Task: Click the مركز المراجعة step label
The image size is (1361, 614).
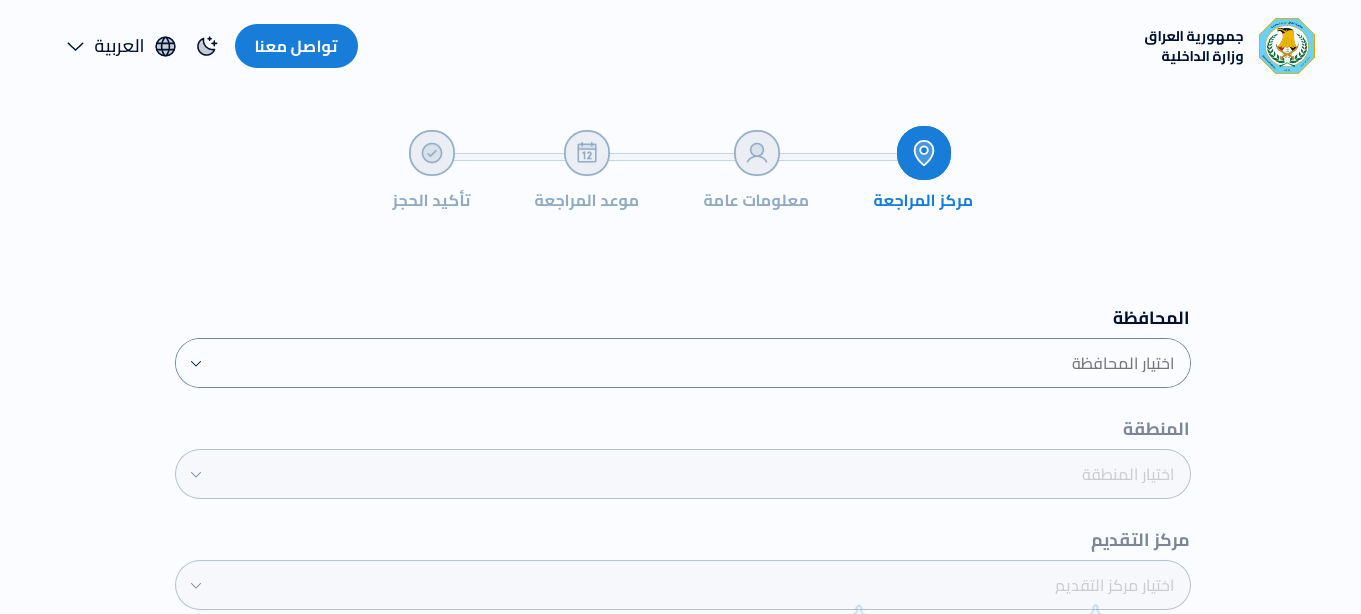Action: coord(923,200)
